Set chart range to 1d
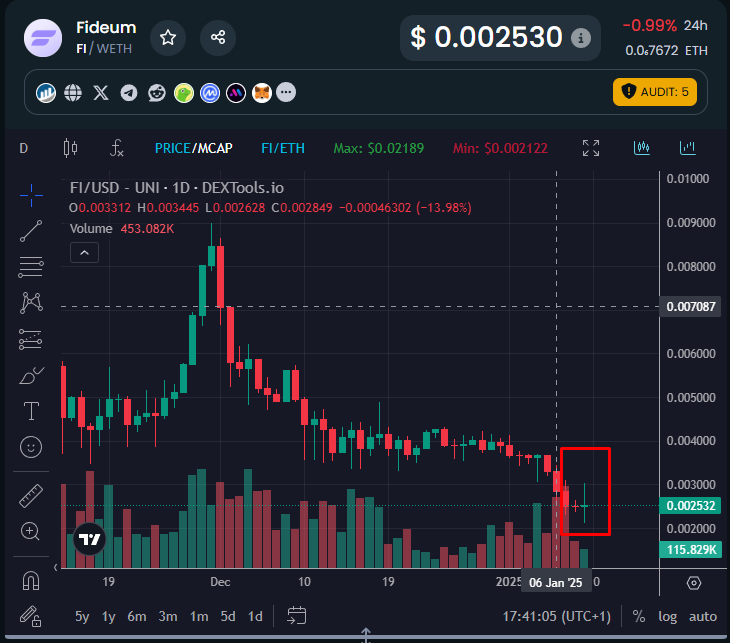Screen dimensions: 730x643 click(x=255, y=616)
